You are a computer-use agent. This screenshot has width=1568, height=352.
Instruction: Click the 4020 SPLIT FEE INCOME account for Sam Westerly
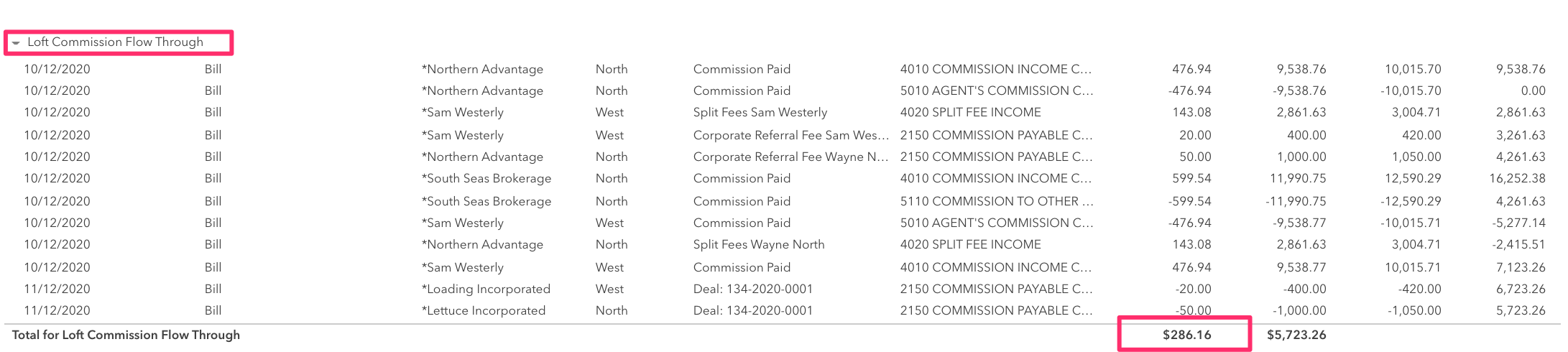[x=971, y=112]
